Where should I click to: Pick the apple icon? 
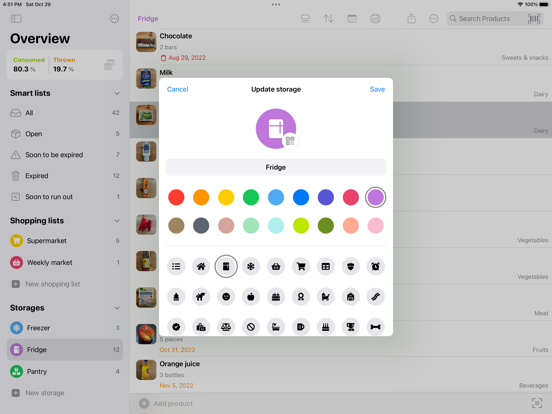(x=251, y=297)
